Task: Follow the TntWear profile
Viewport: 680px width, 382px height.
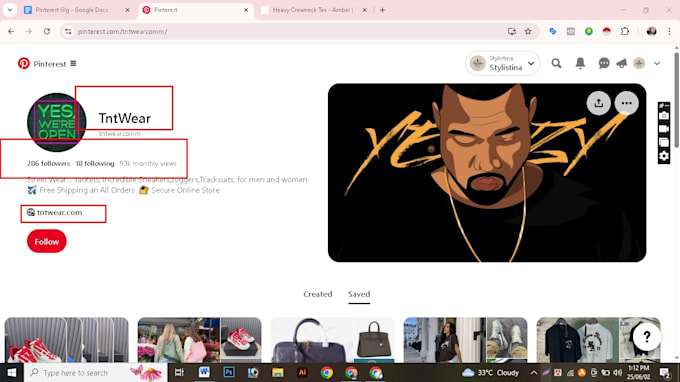Action: click(x=46, y=242)
